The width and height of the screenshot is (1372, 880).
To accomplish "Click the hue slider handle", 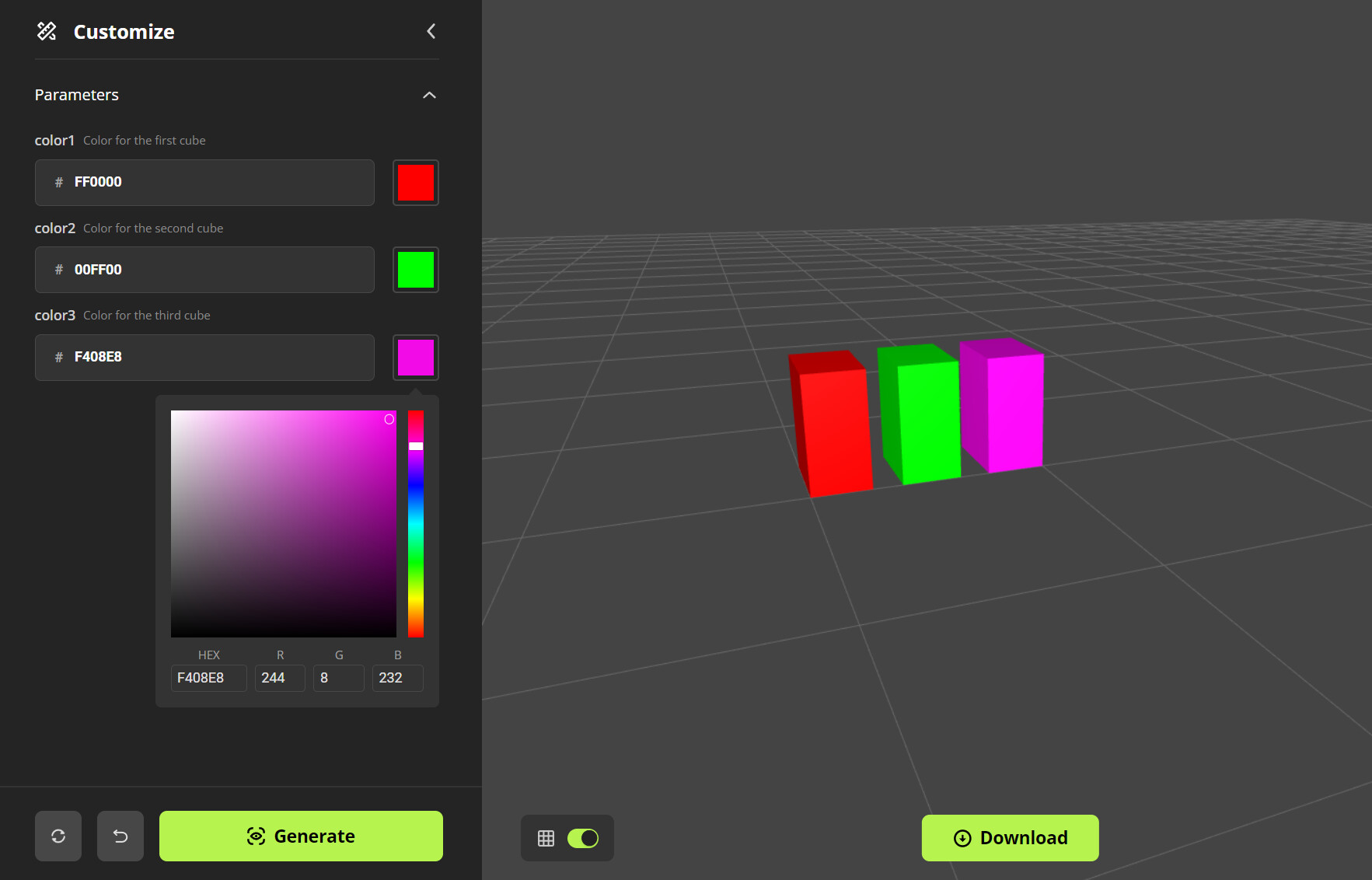I will click(416, 446).
